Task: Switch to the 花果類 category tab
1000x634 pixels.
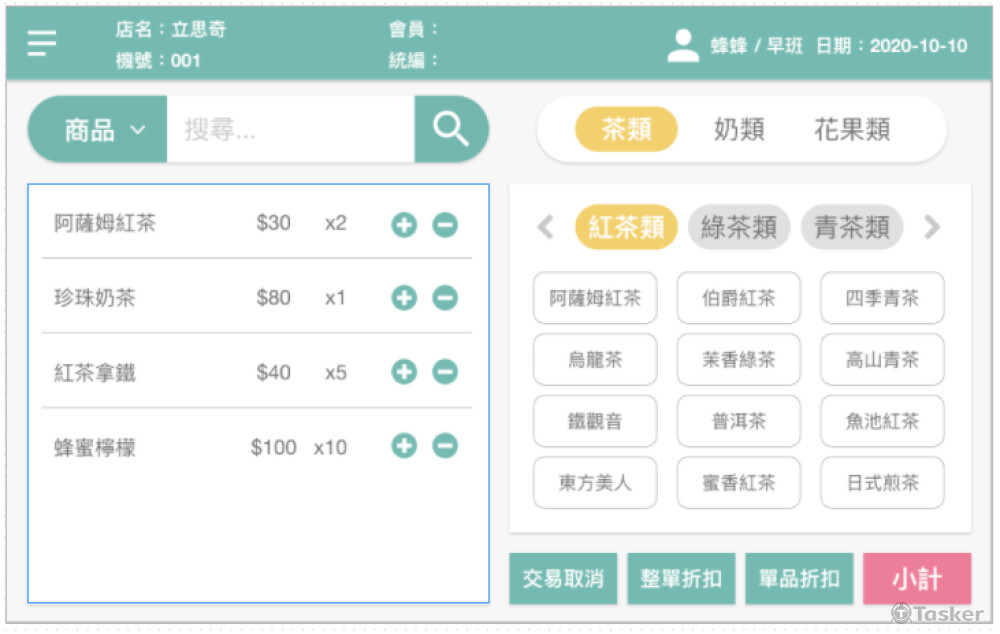Action: pos(851,129)
